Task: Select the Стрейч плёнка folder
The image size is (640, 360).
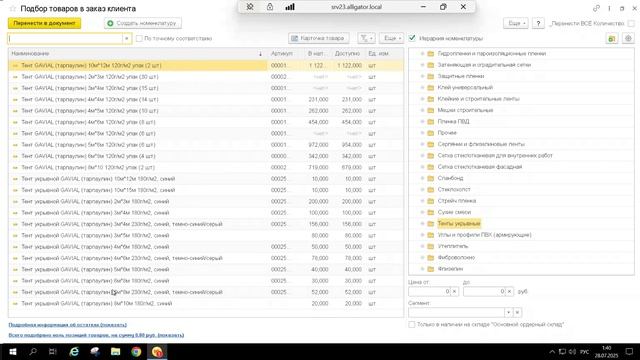Action: 456,201
